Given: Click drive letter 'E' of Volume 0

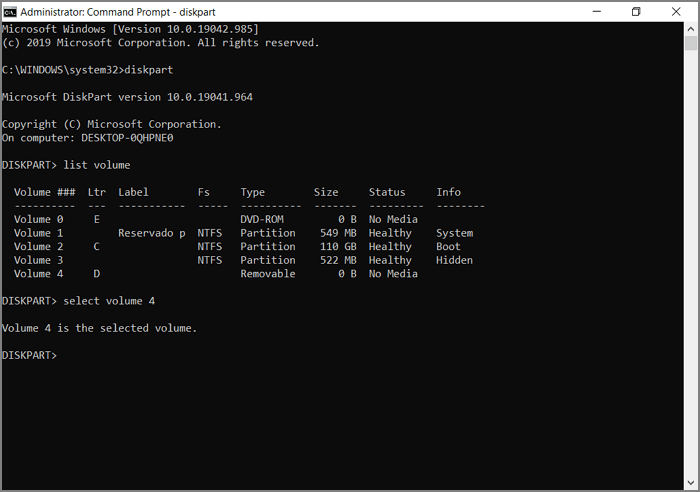Looking at the screenshot, I should (96, 219).
